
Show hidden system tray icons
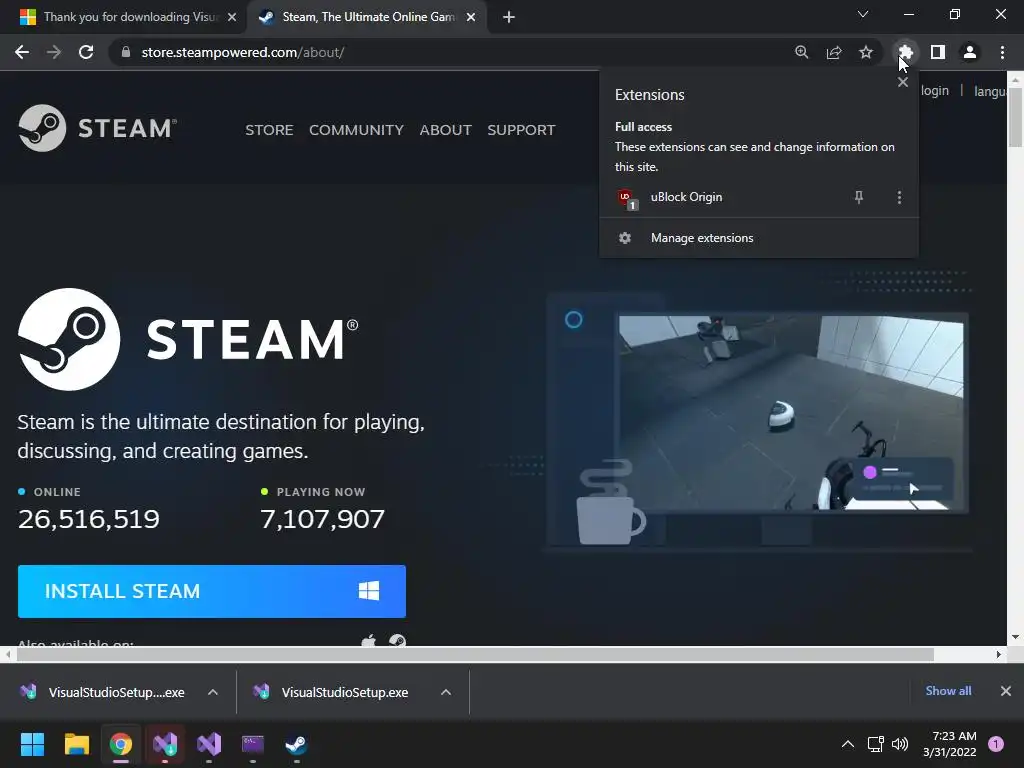tap(848, 744)
